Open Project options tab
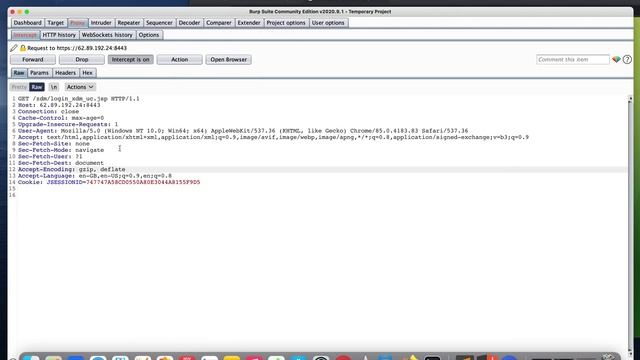Screen dimensions: 640x360 [286, 23]
